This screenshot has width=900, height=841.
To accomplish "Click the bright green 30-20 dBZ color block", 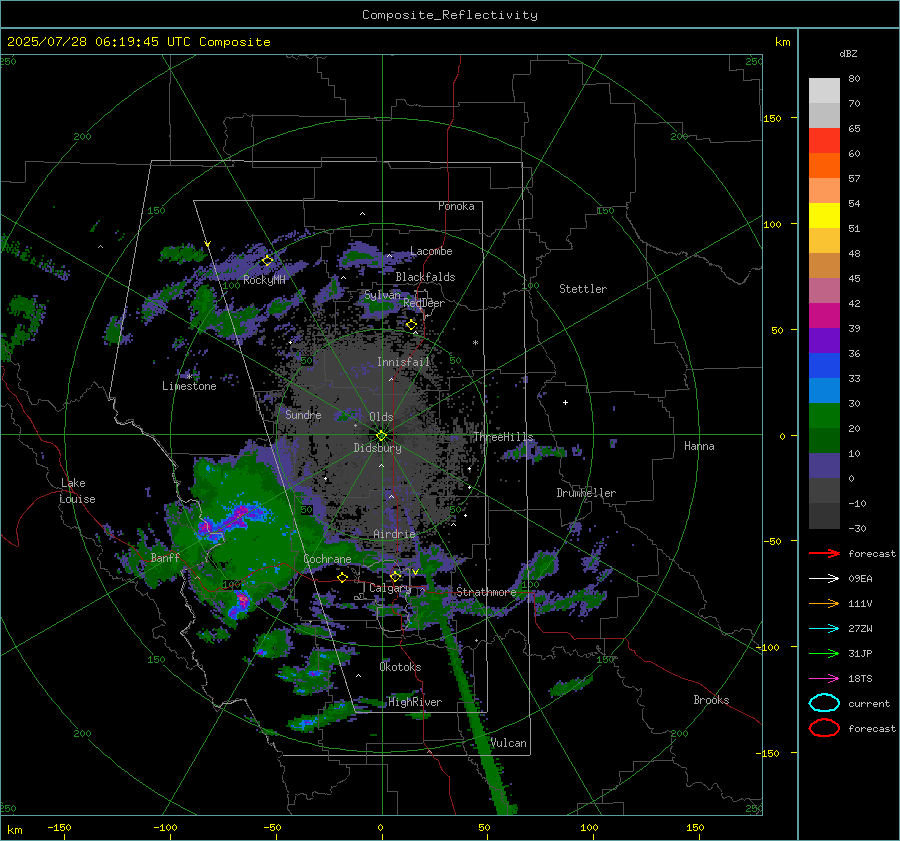I will [824, 416].
